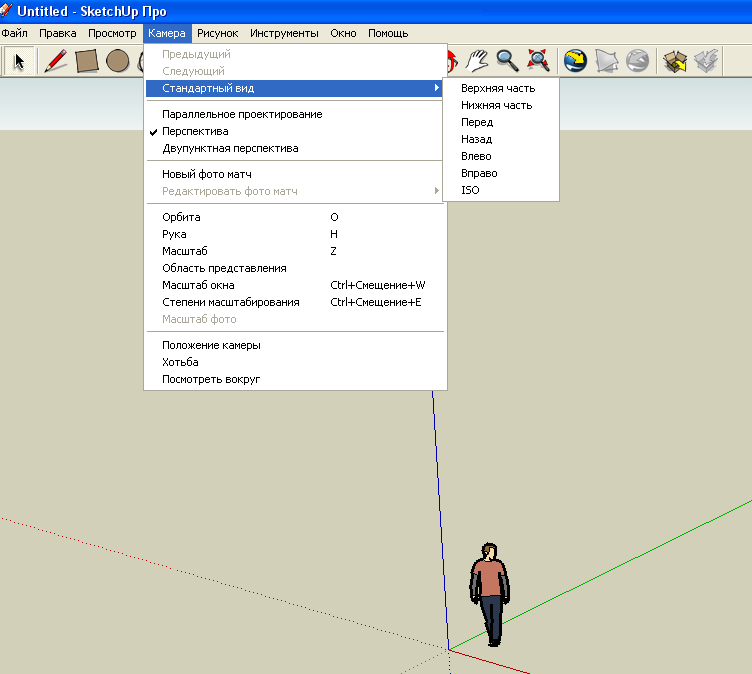Select the arrow Select tool
This screenshot has width=752, height=674.
[x=19, y=61]
